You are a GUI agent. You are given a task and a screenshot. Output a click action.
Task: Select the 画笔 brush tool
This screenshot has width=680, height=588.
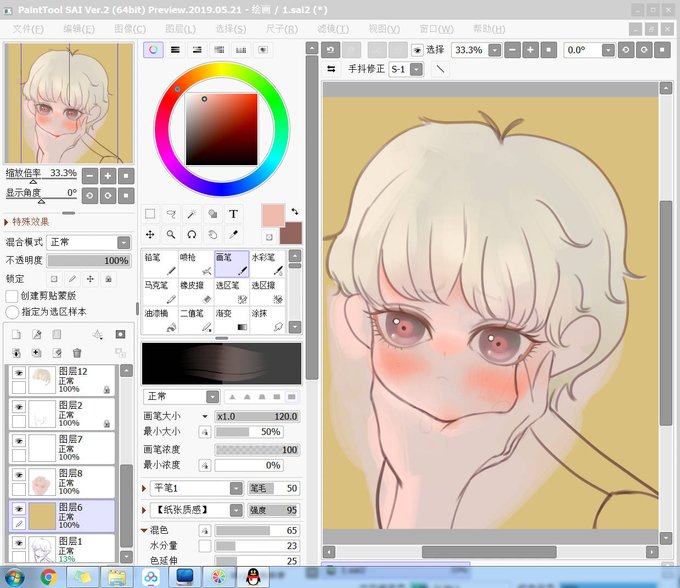[232, 264]
